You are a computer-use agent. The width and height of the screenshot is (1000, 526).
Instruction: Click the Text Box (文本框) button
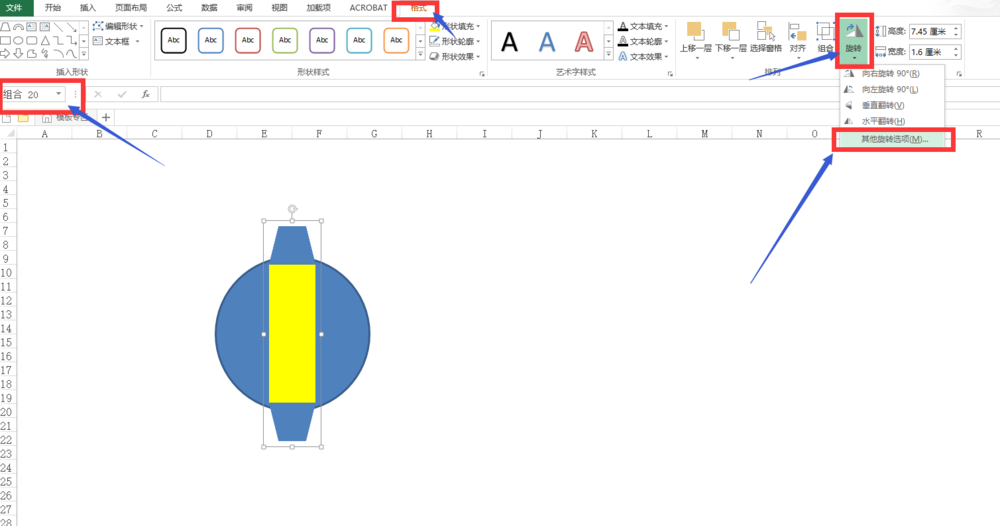[116, 41]
